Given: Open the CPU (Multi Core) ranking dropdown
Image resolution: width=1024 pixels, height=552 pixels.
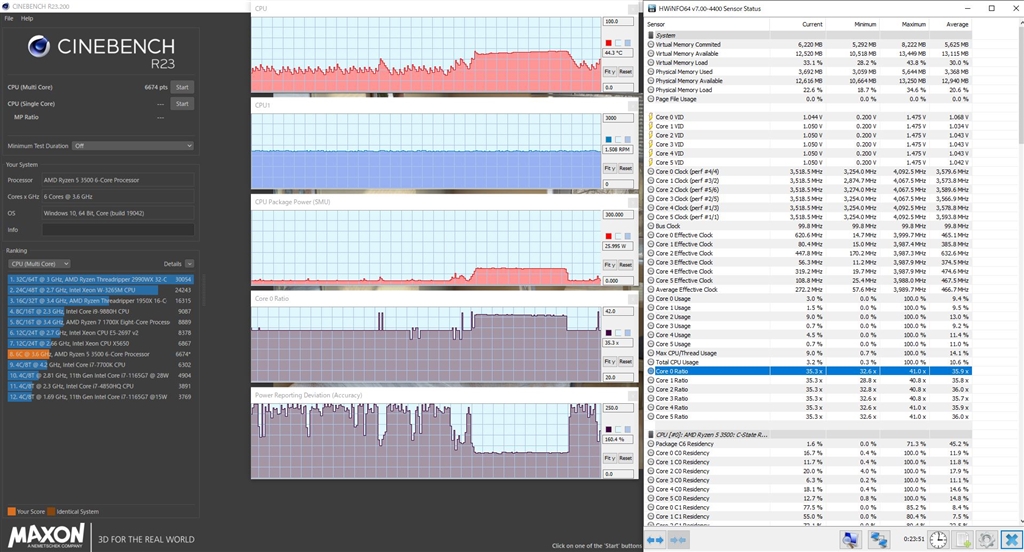Looking at the screenshot, I should tap(39, 264).
